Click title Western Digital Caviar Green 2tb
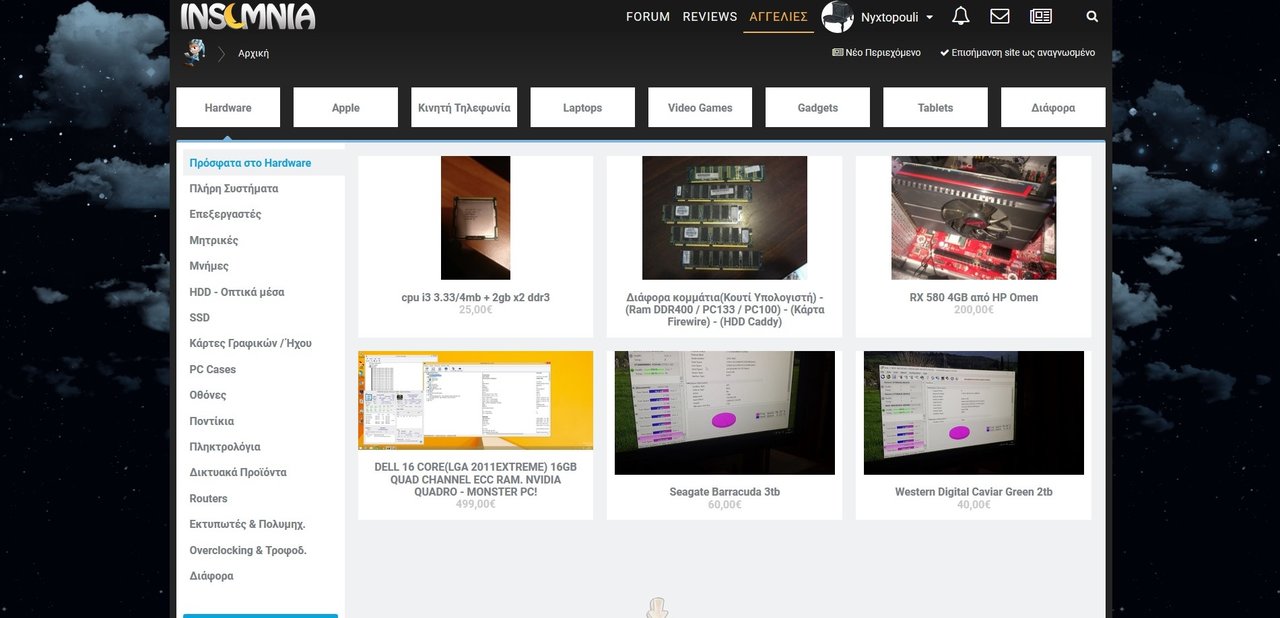The height and width of the screenshot is (618, 1280). (973, 492)
